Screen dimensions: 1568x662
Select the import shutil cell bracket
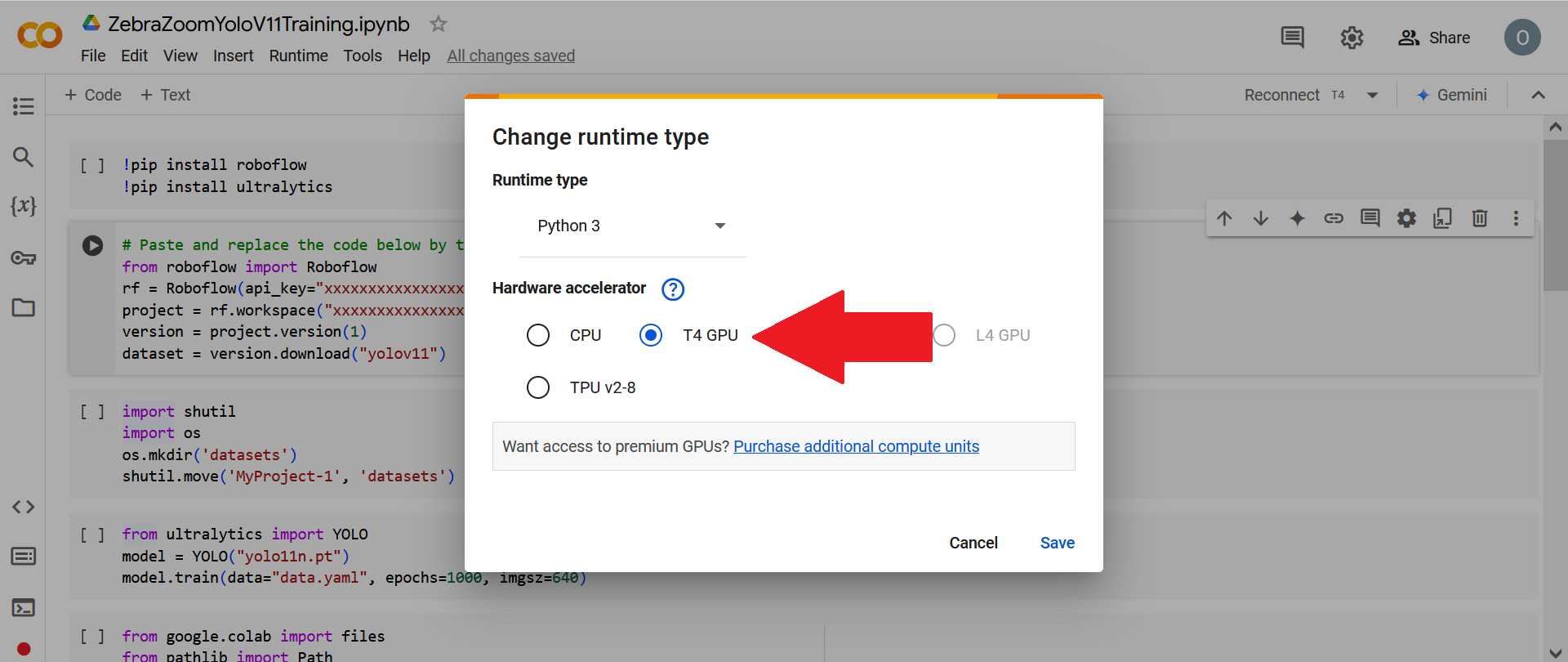click(92, 411)
